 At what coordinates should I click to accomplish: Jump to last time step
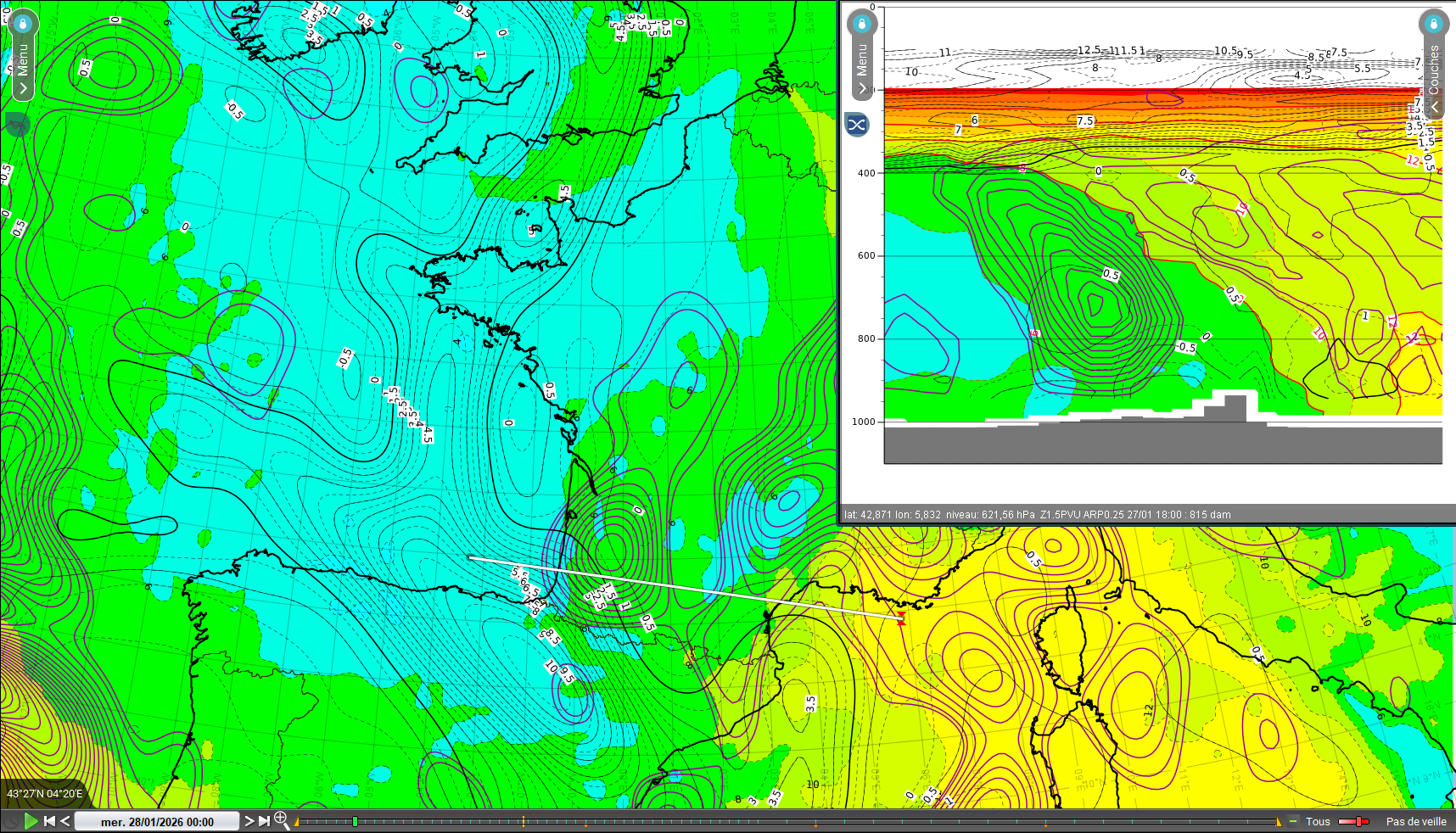[x=264, y=821]
